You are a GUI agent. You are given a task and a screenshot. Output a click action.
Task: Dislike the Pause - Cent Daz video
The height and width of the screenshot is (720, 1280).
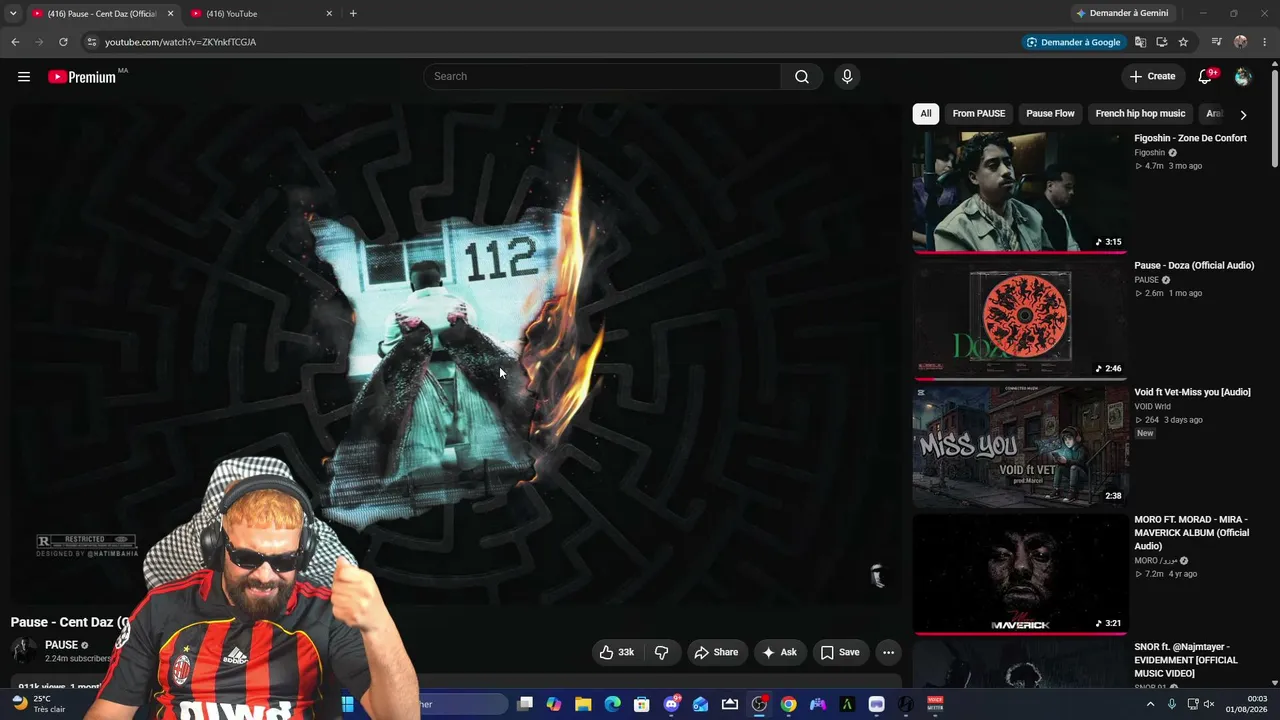[x=661, y=652]
